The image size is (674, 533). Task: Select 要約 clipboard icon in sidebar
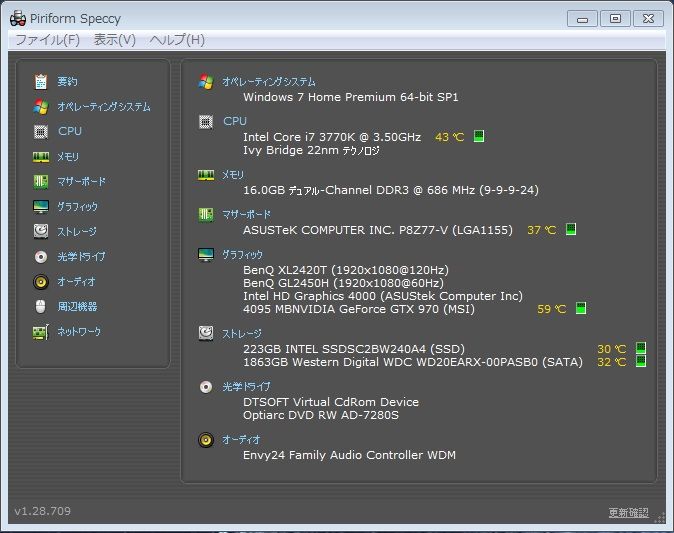(x=41, y=81)
